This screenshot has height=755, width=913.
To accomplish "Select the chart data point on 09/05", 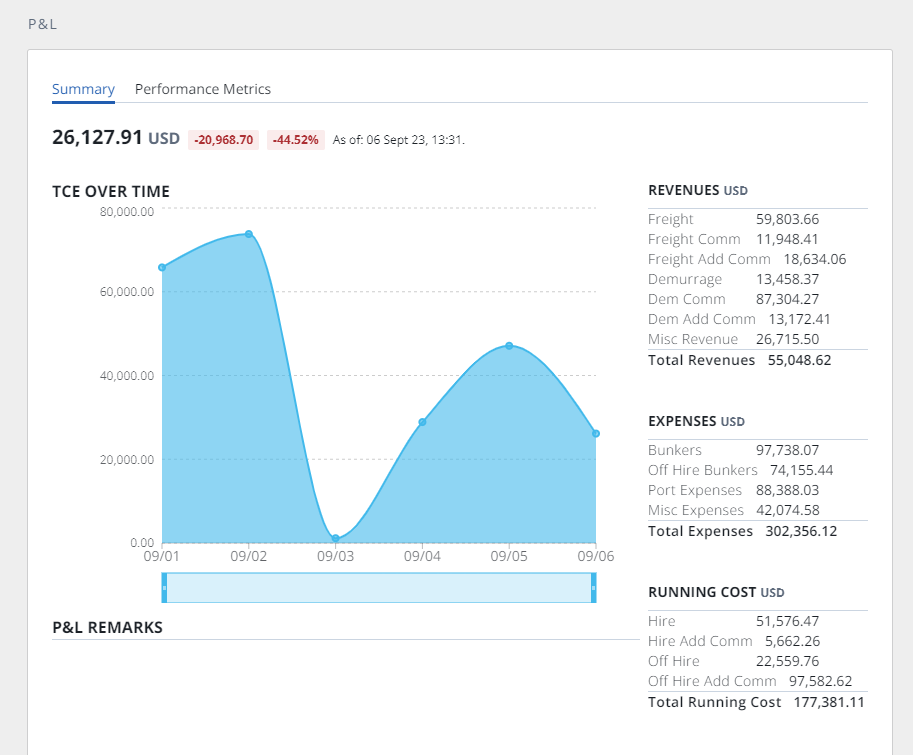I will [x=508, y=344].
